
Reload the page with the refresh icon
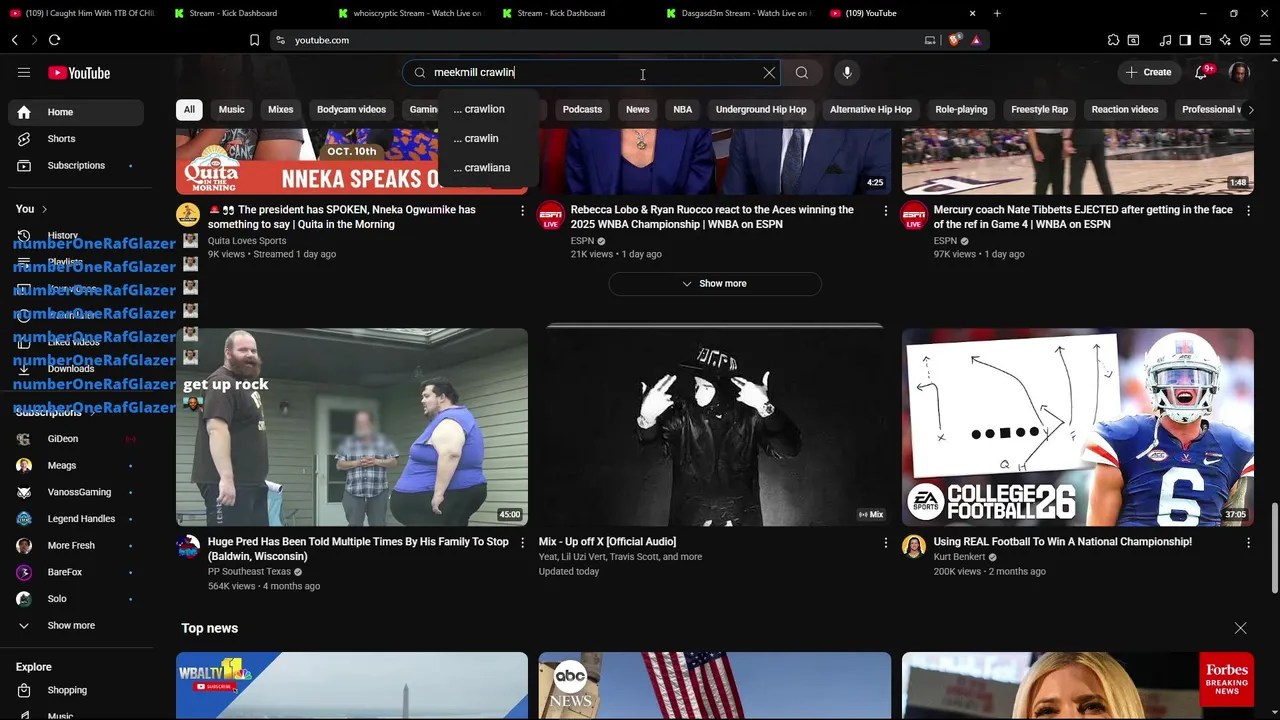(x=54, y=40)
